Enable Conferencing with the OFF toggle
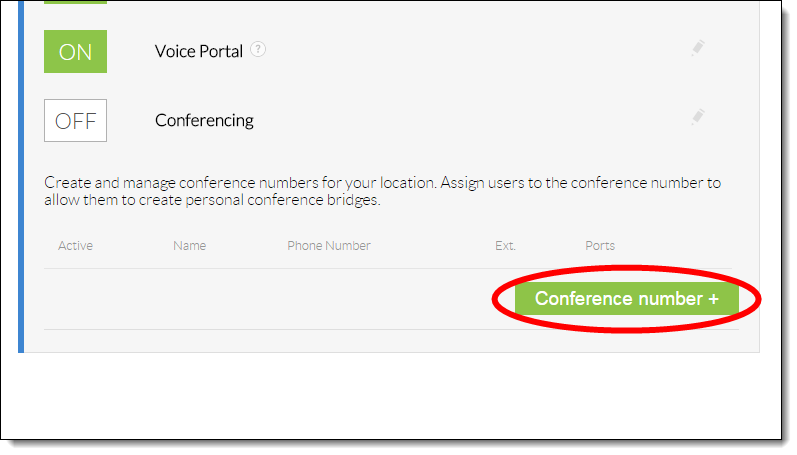 [x=75, y=121]
